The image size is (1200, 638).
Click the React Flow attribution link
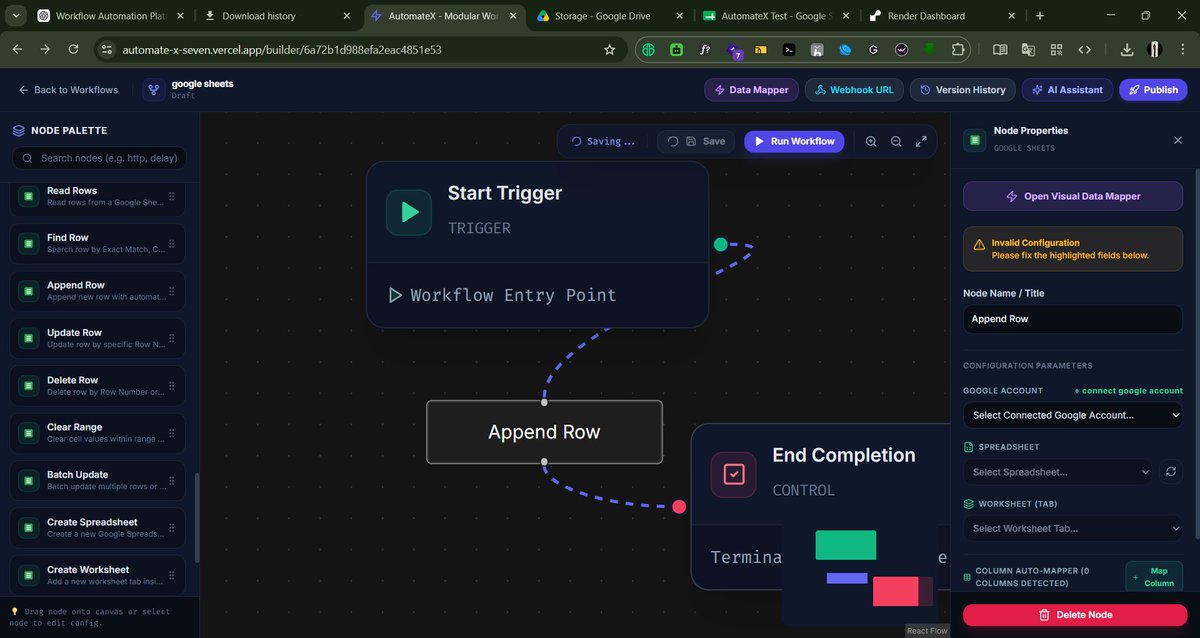click(x=927, y=631)
